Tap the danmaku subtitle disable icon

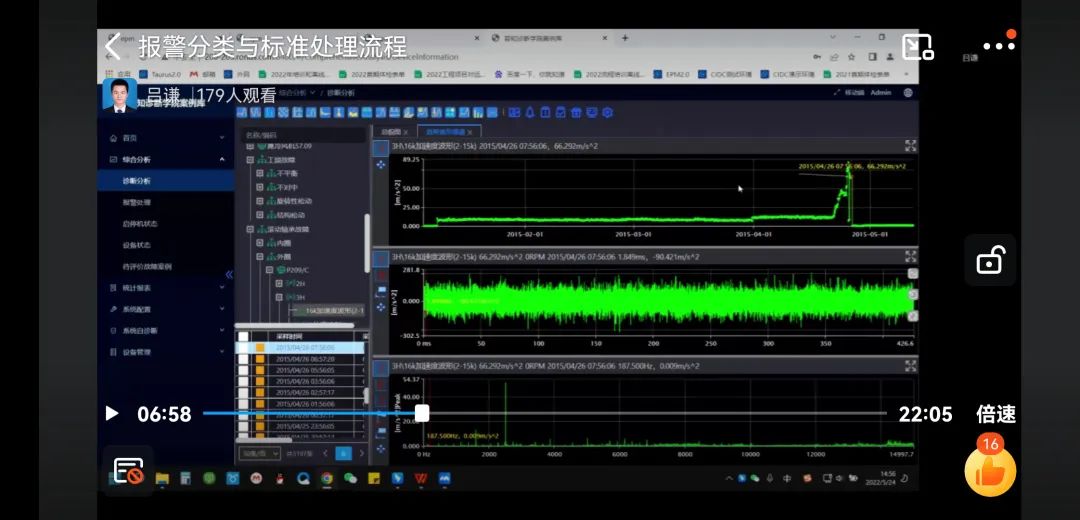click(x=128, y=471)
